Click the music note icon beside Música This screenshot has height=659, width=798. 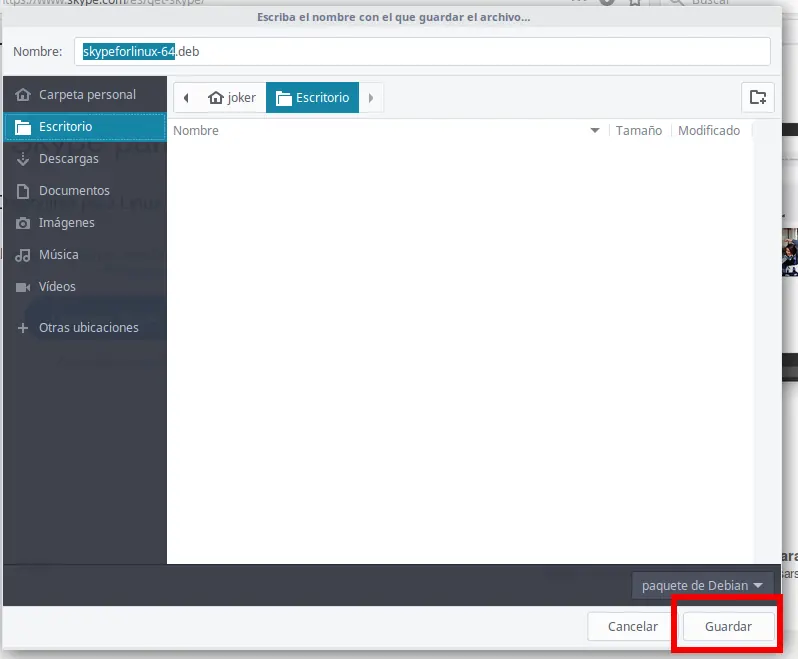pyautogui.click(x=23, y=255)
